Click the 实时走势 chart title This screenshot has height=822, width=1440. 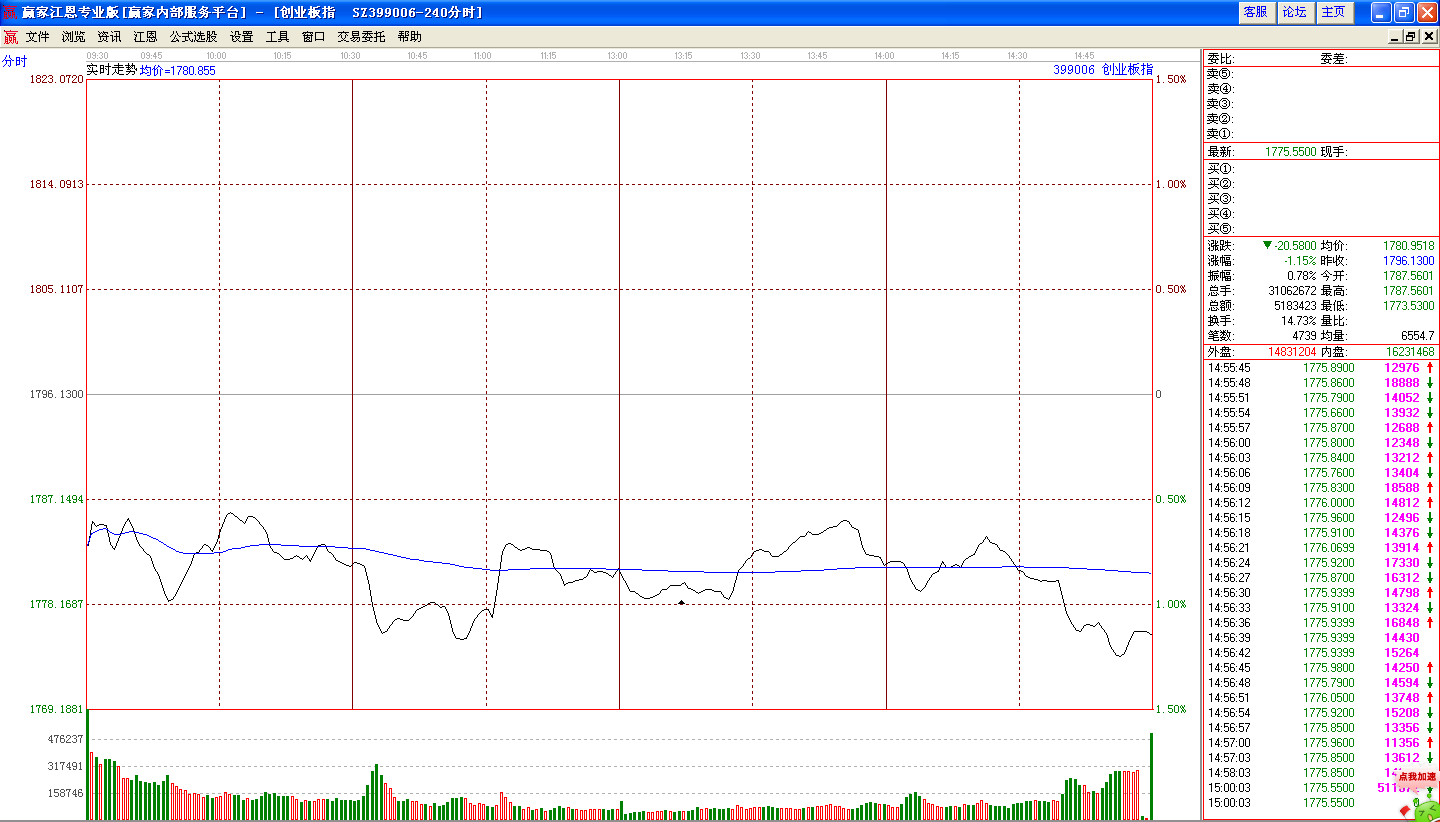click(112, 70)
